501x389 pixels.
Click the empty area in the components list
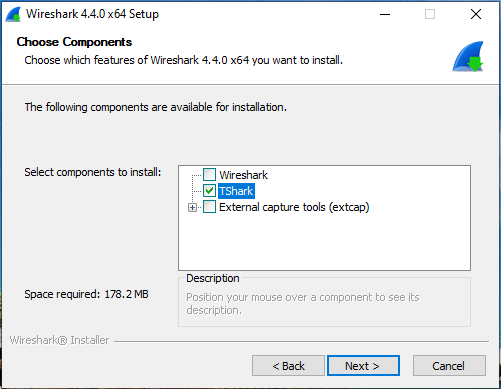click(x=324, y=243)
